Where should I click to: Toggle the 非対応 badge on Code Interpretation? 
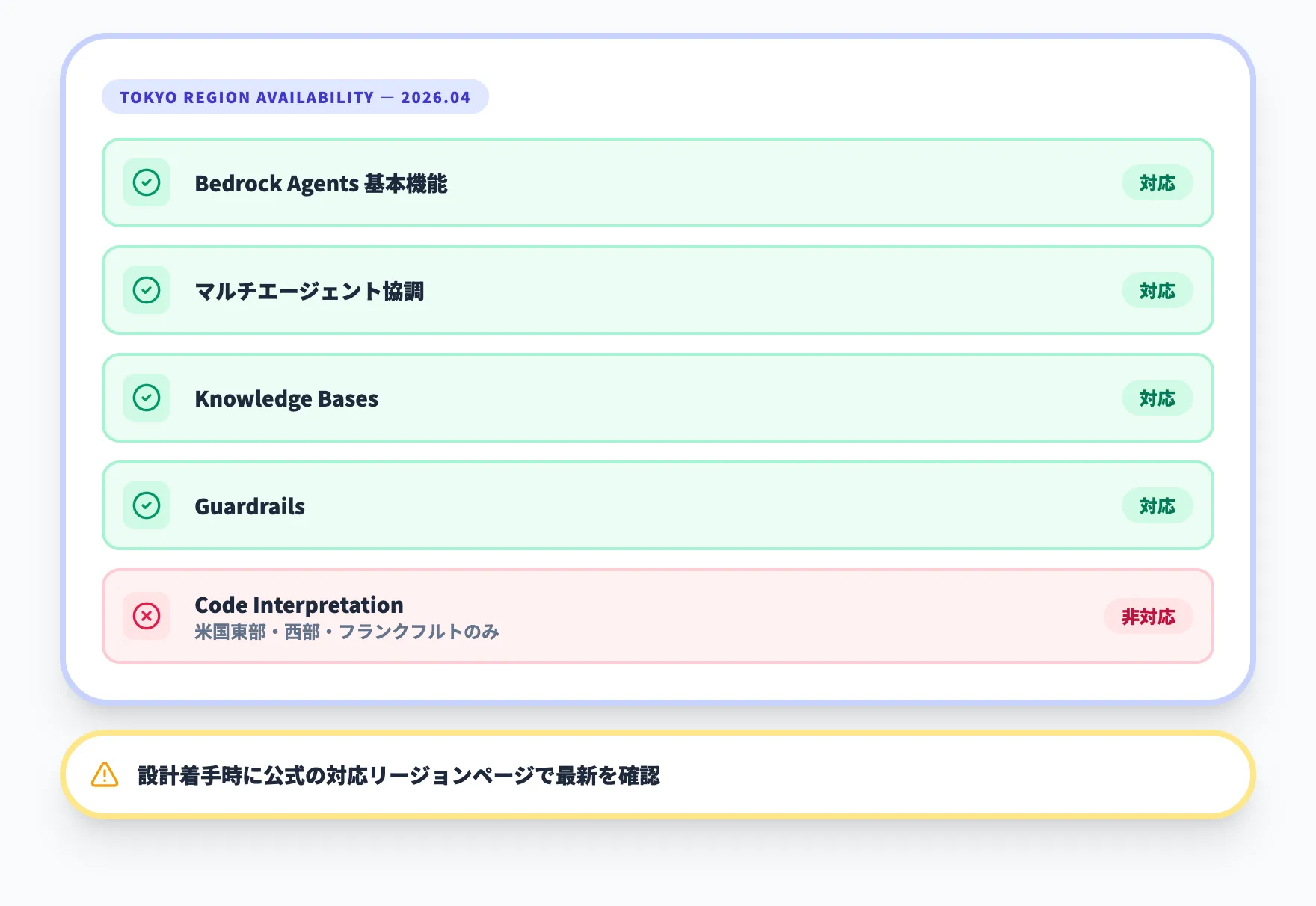(1148, 616)
